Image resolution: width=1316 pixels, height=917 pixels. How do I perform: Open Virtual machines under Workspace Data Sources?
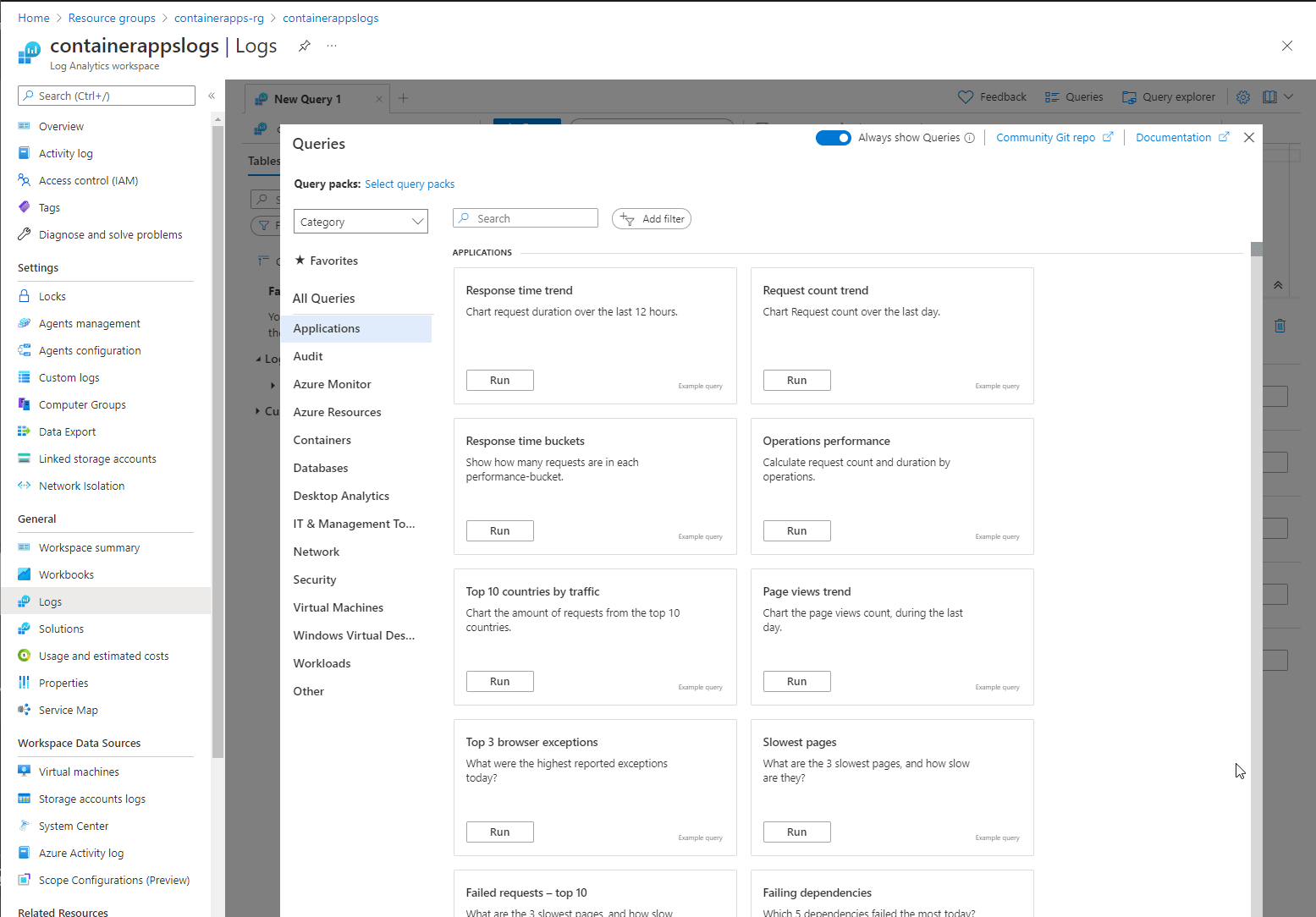click(x=77, y=771)
